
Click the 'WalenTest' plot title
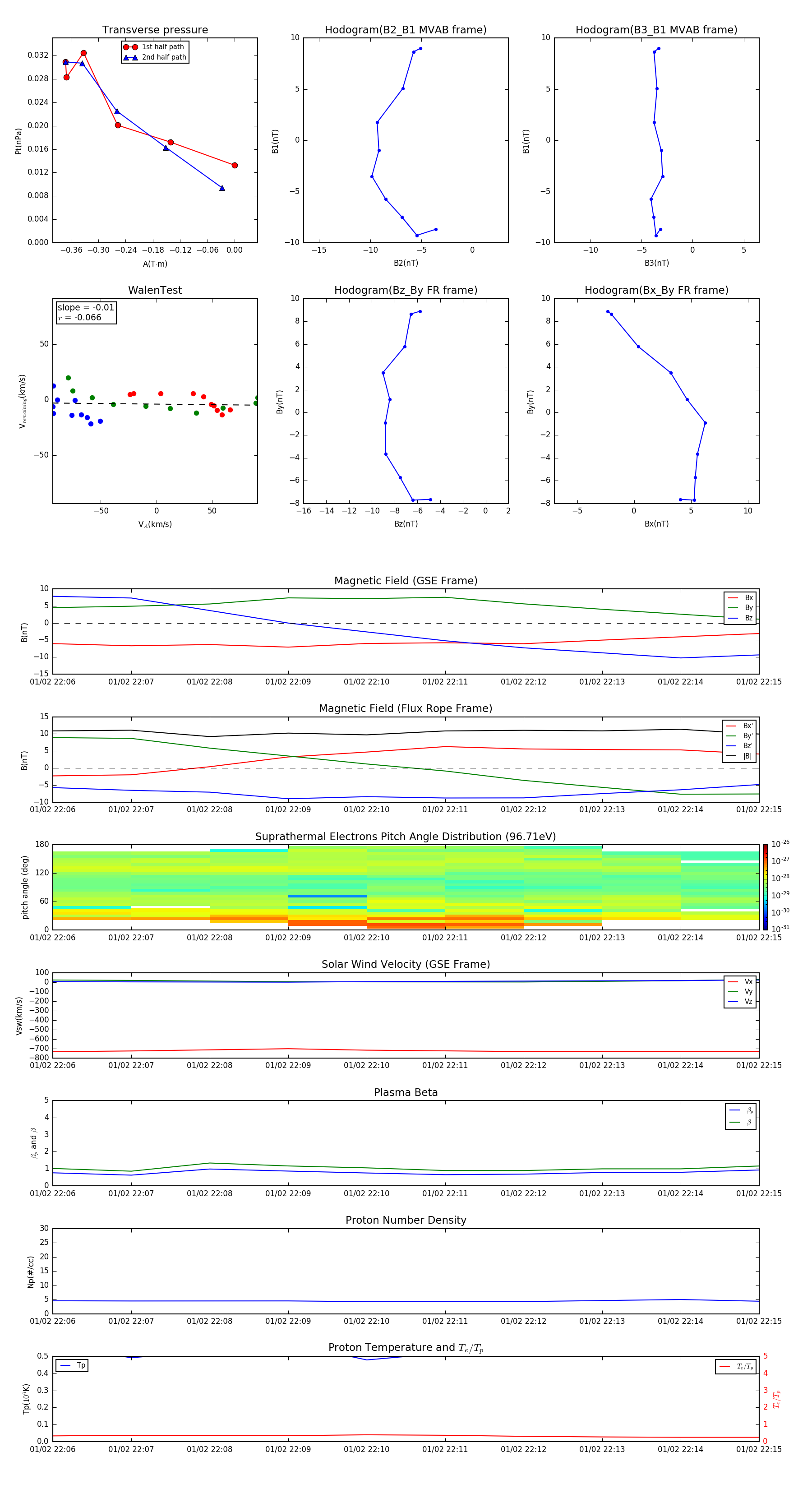155,290
